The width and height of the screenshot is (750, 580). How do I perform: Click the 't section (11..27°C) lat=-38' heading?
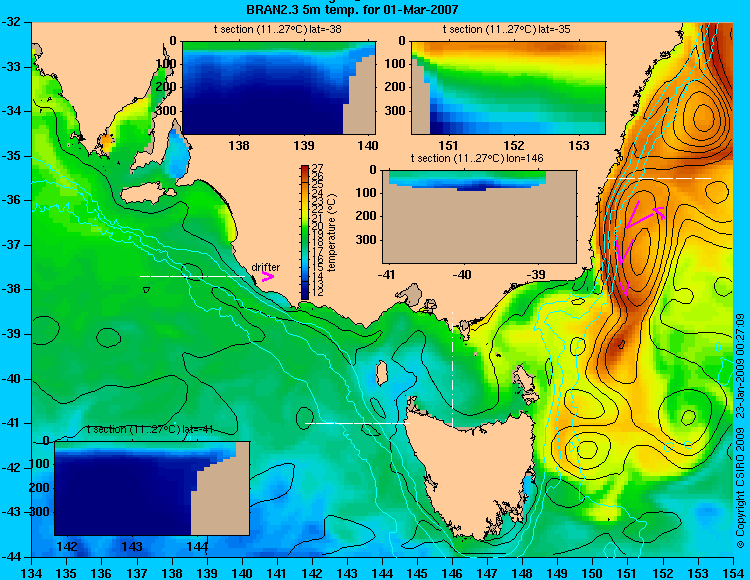tap(277, 29)
